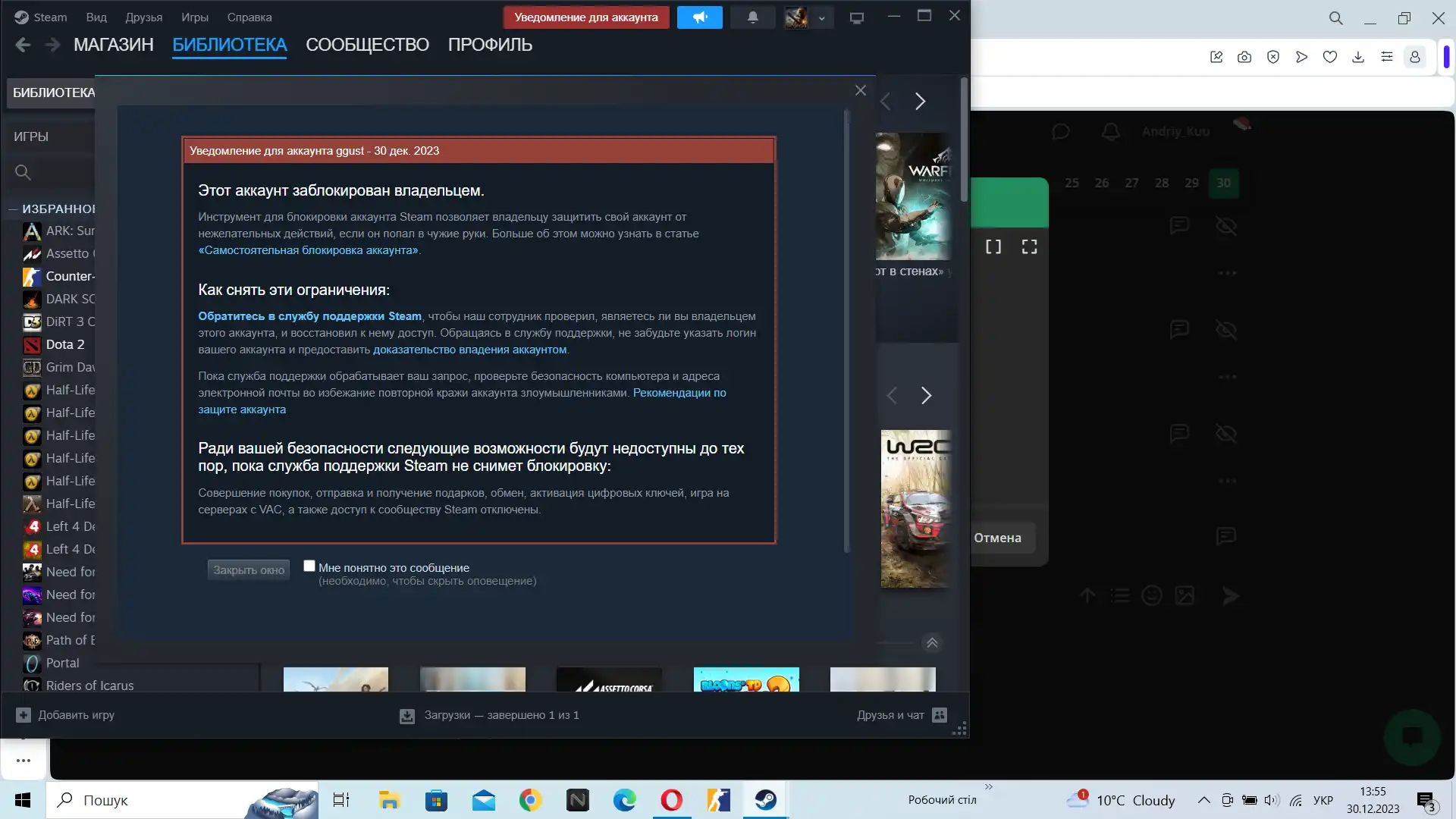
Task: Open the Обратитесь в службу поддержки Steam link
Action: (x=309, y=316)
